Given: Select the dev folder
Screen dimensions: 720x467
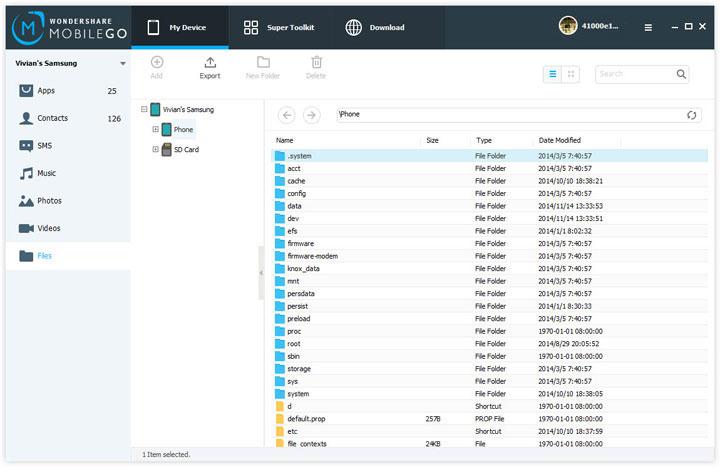Looking at the screenshot, I should click(489, 218).
